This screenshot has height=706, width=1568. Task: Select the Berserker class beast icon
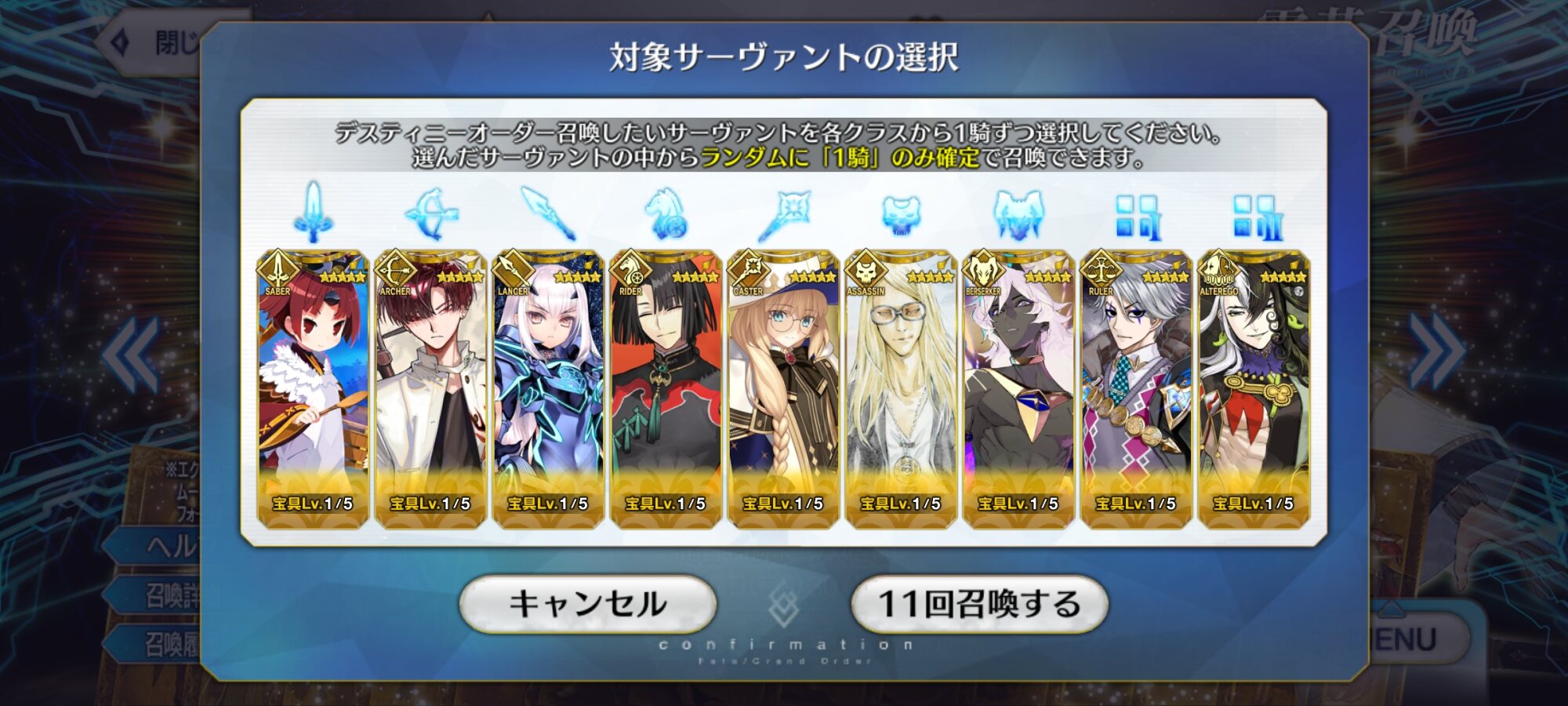pyautogui.click(x=1018, y=214)
